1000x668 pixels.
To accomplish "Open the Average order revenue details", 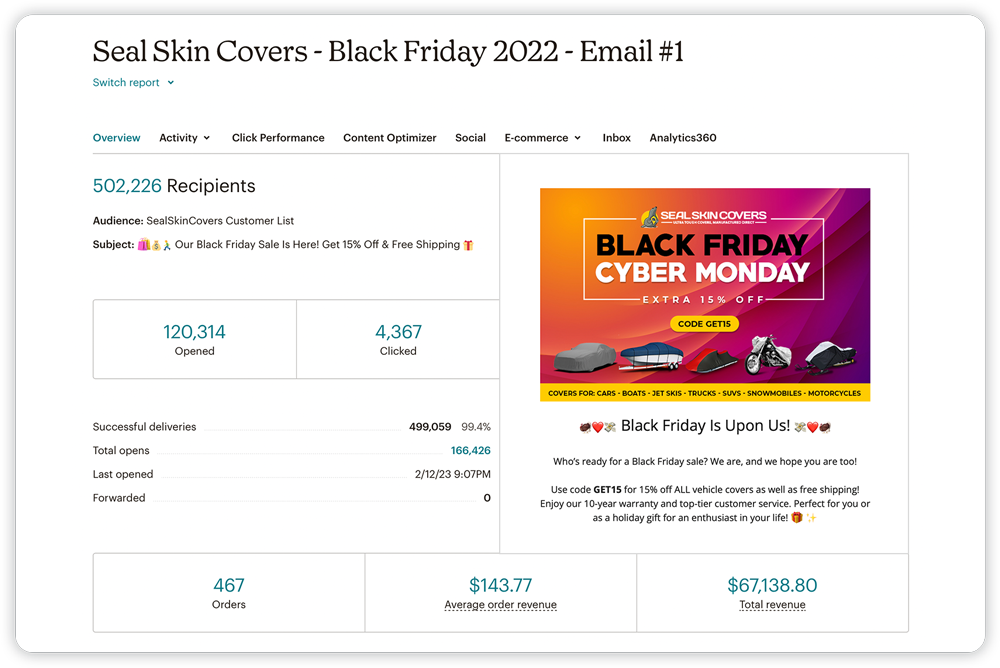I will (x=500, y=585).
